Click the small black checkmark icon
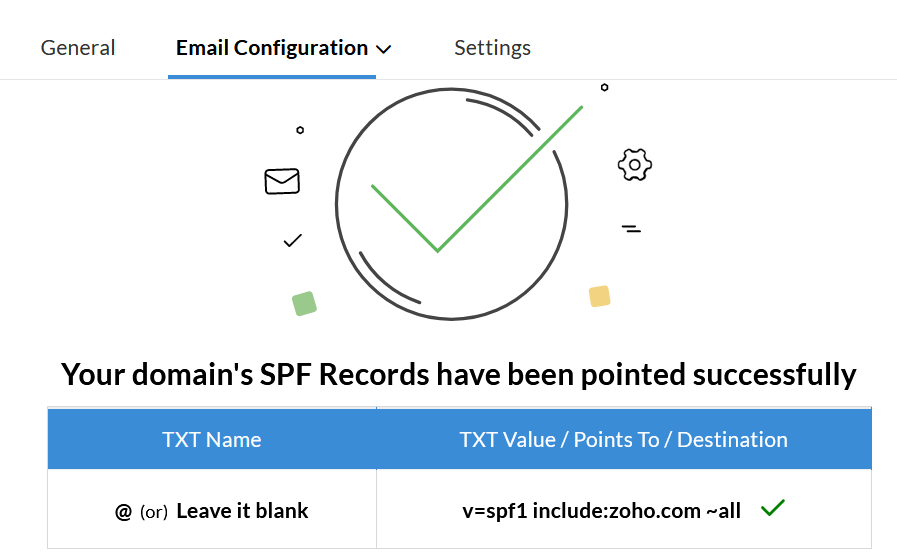The height and width of the screenshot is (557, 897). click(x=292, y=241)
